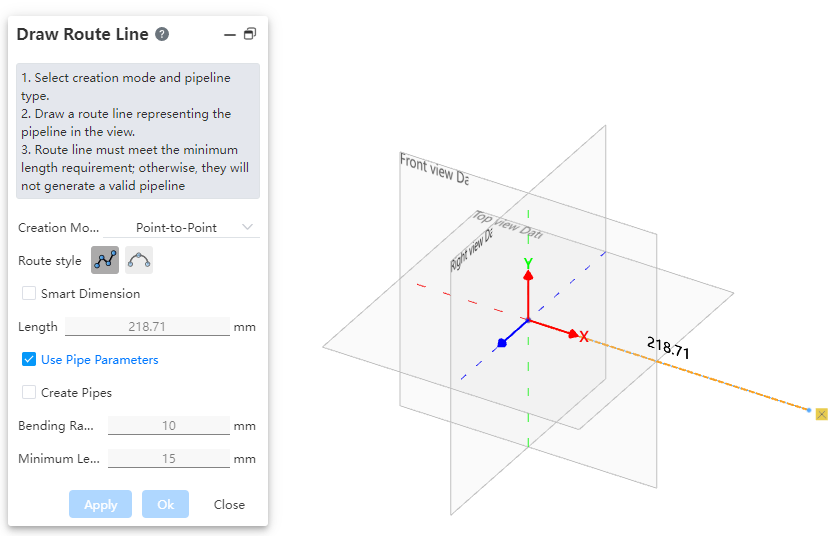Click the Length input field
Image resolution: width=837 pixels, height=536 pixels.
pos(147,327)
